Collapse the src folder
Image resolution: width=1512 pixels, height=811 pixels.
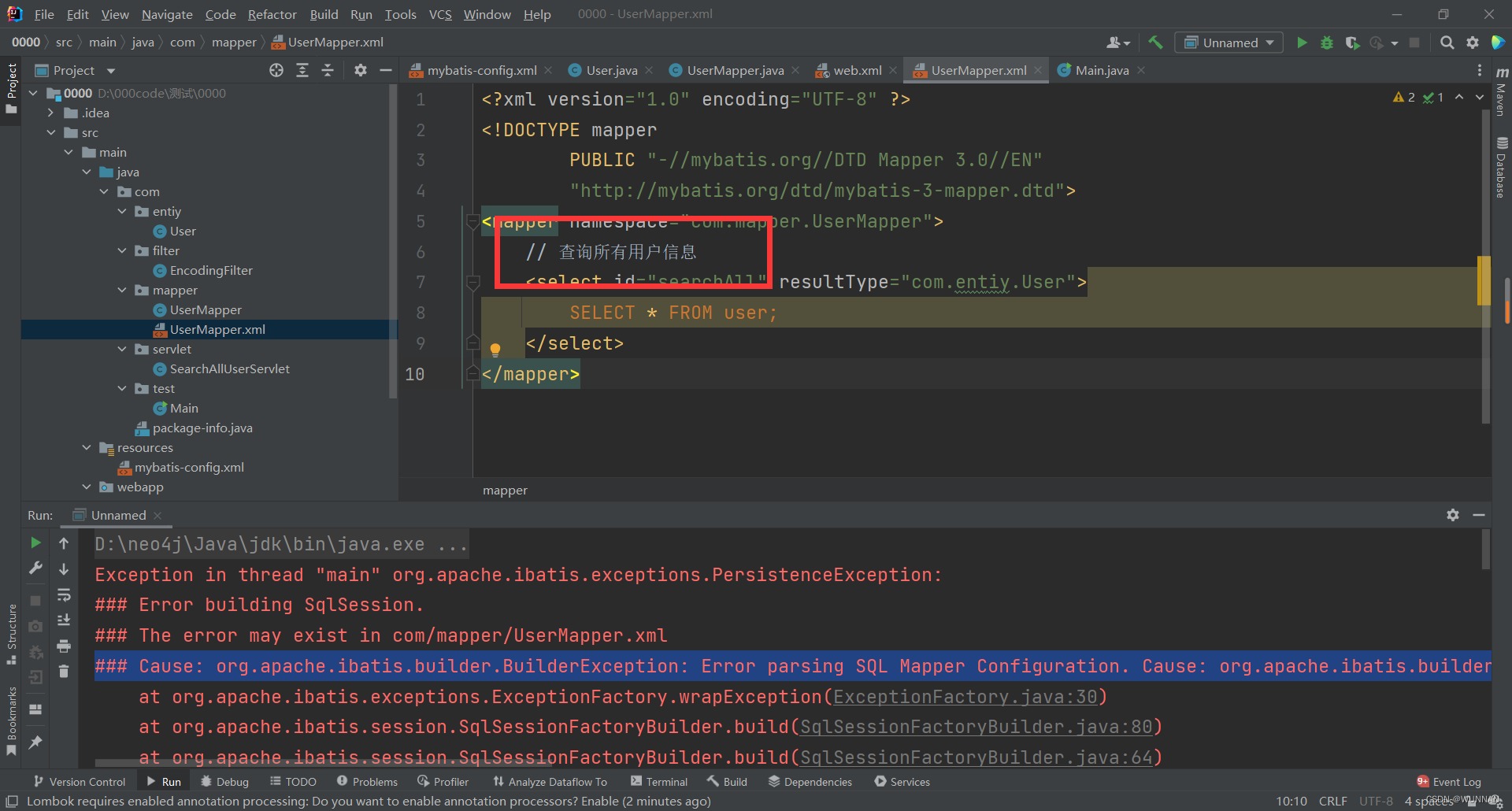pos(51,132)
